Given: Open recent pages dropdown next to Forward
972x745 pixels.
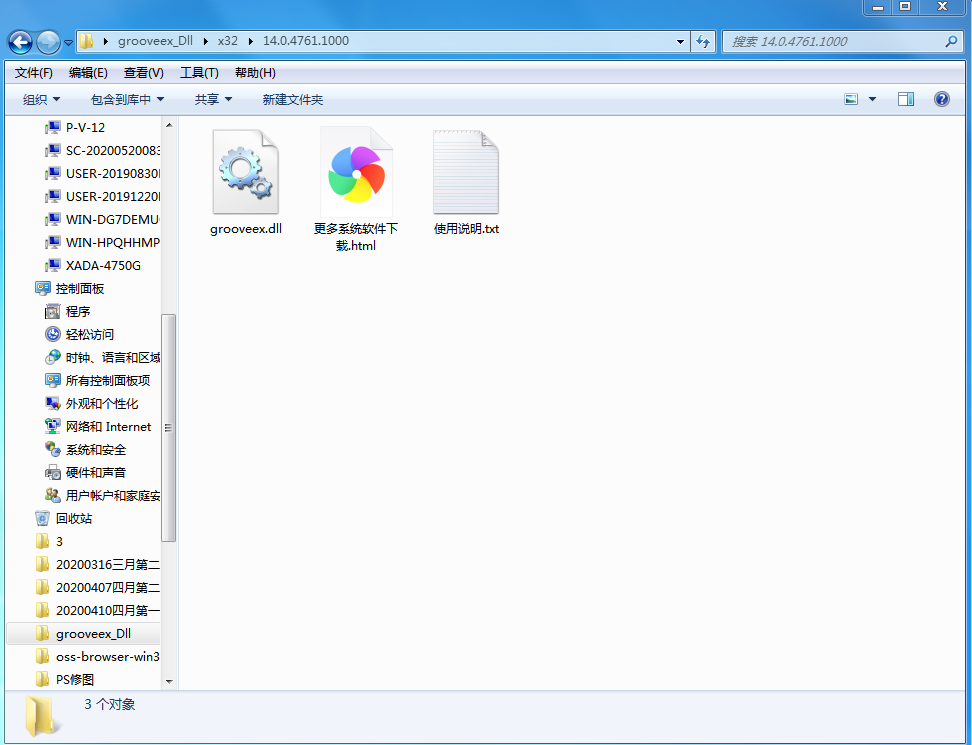Looking at the screenshot, I should [x=68, y=43].
